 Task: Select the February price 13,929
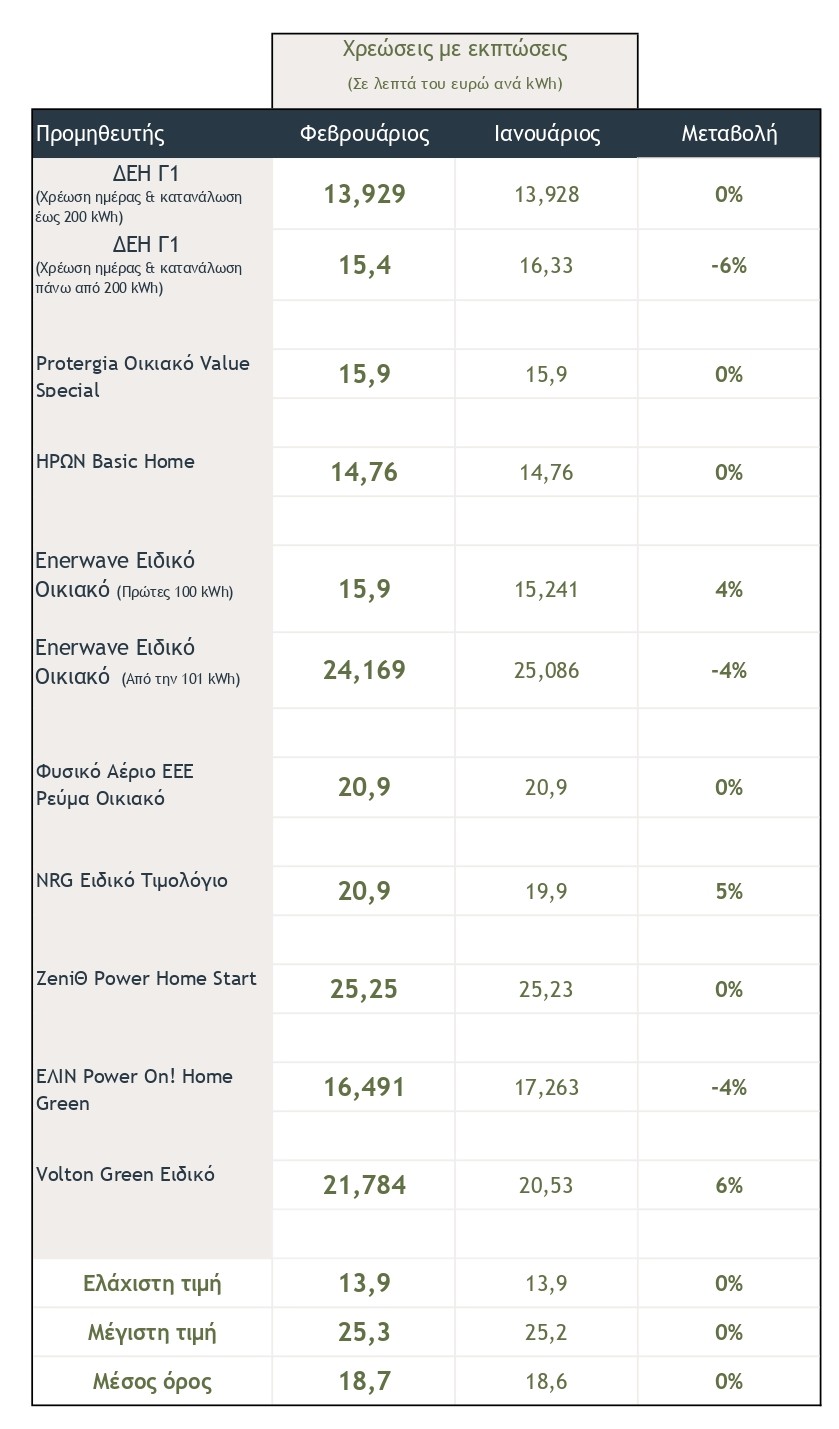point(364,194)
